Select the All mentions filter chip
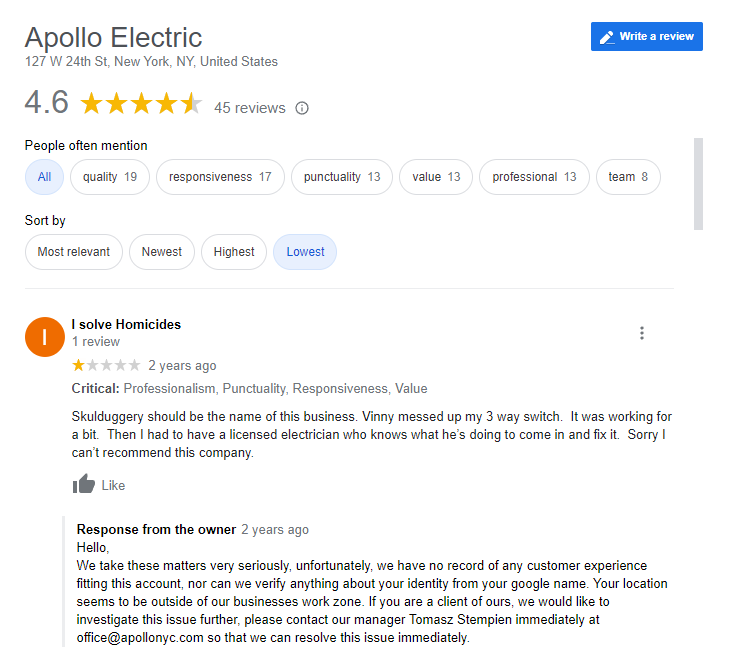The height and width of the screenshot is (672, 739). click(44, 177)
